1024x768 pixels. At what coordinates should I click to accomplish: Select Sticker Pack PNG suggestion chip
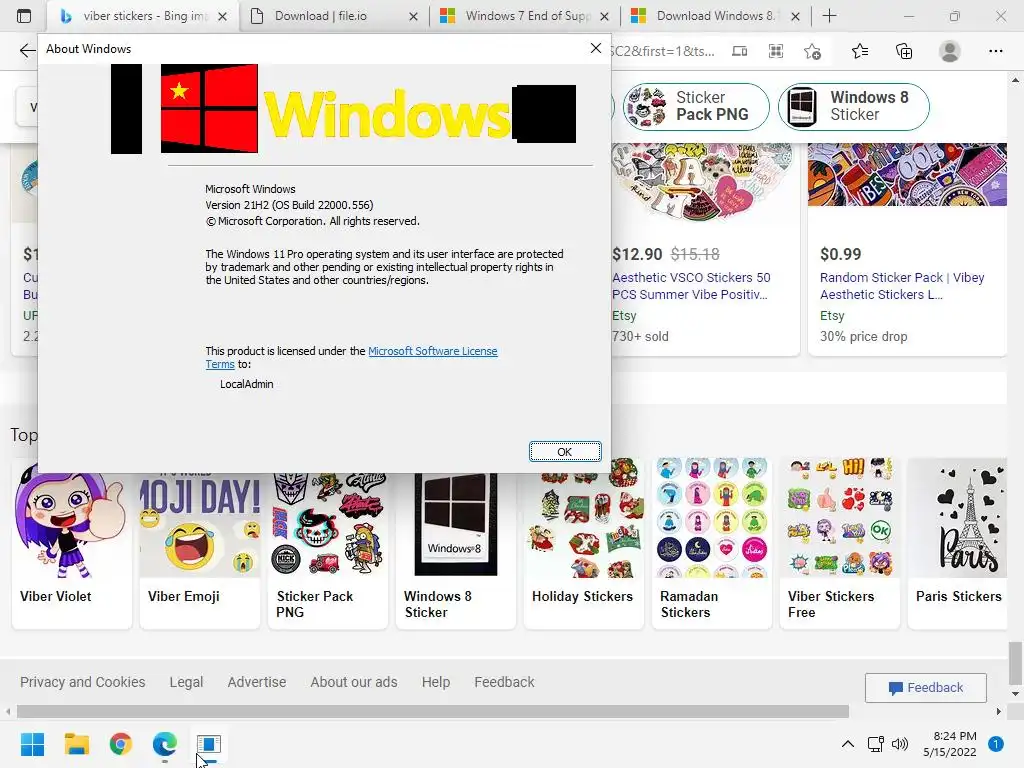(696, 106)
